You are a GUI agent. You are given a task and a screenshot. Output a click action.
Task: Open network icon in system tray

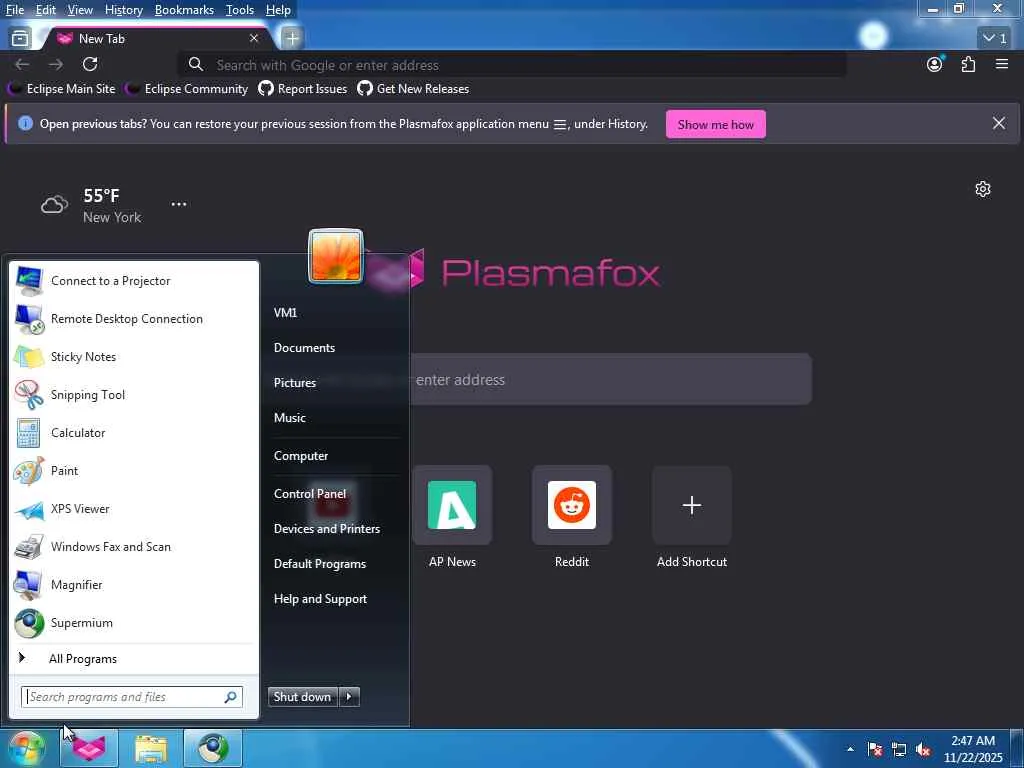click(x=899, y=750)
